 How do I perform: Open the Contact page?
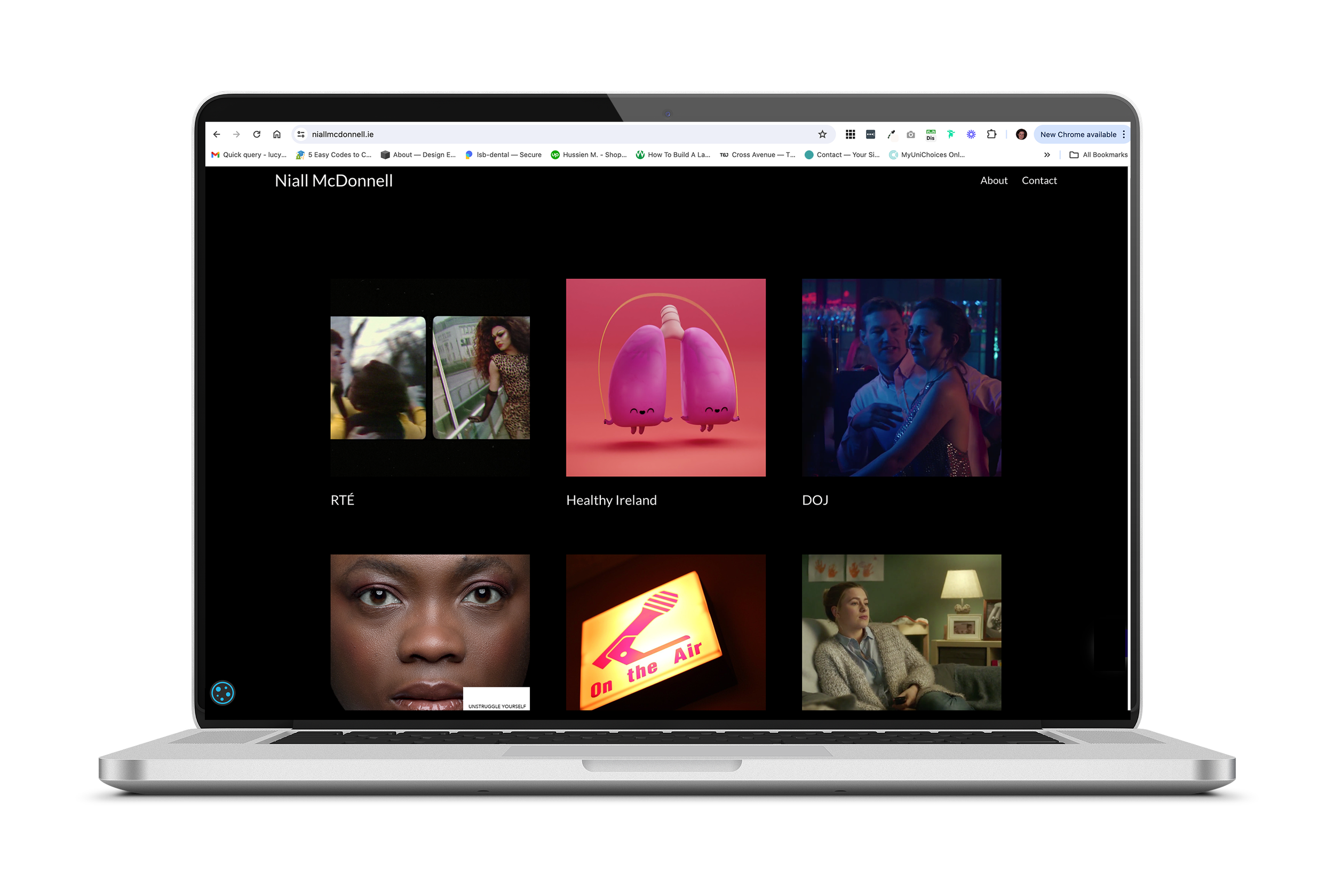point(1038,181)
